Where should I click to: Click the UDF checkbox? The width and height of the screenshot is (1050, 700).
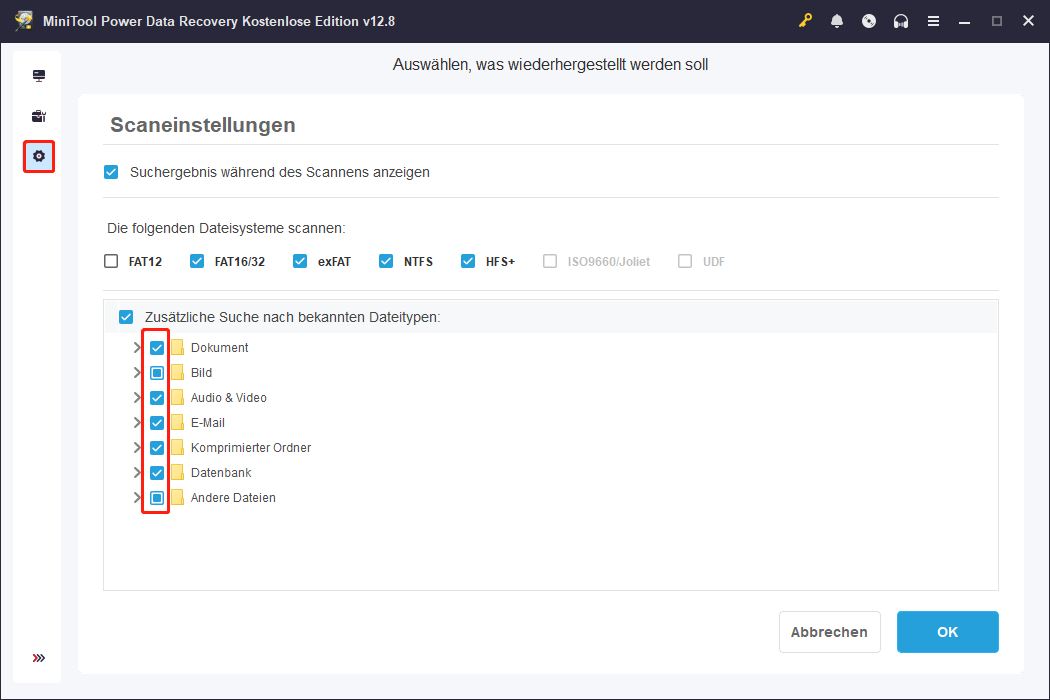685,261
